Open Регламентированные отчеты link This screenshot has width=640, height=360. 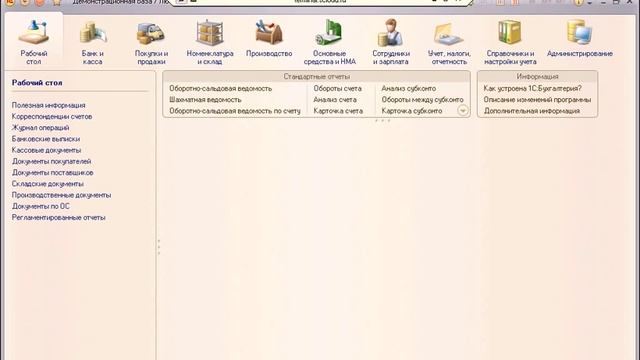click(x=59, y=218)
